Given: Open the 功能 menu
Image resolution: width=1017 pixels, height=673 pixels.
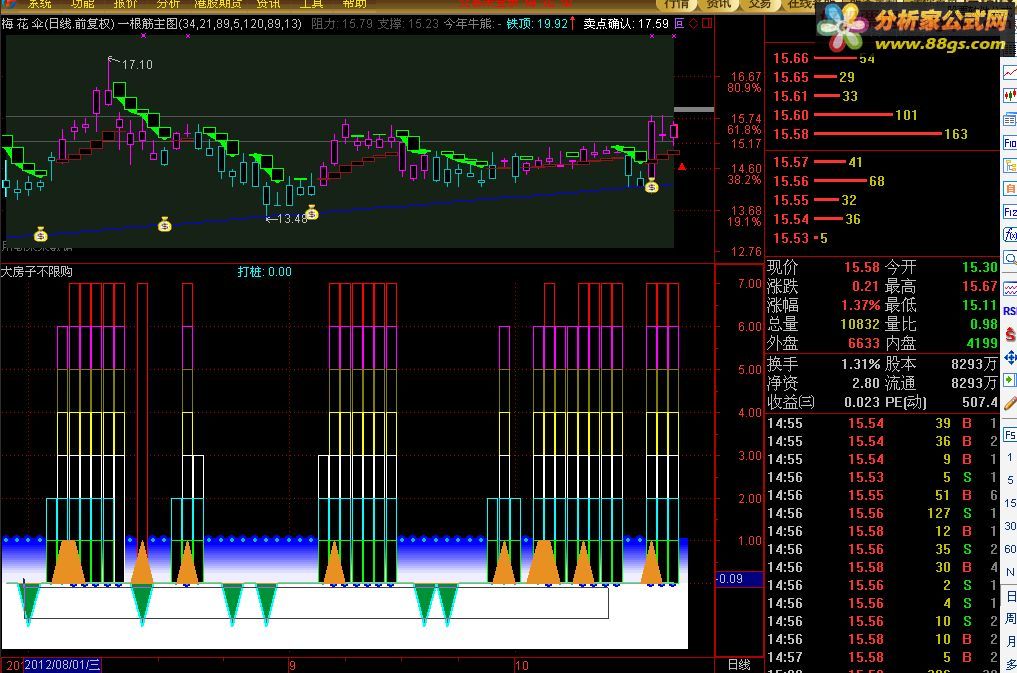Looking at the screenshot, I should click(82, 4).
